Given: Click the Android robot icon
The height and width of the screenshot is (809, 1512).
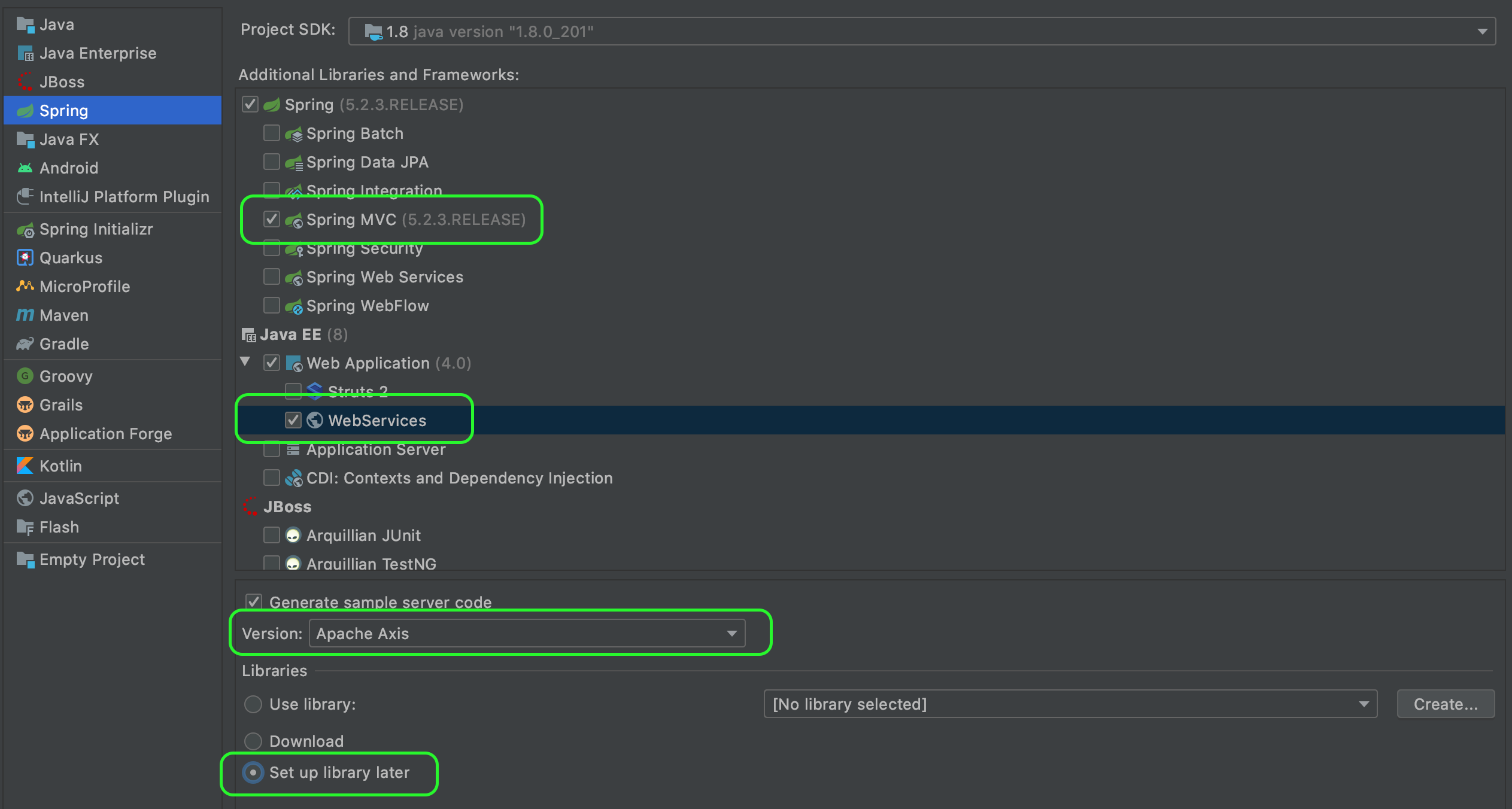Looking at the screenshot, I should pyautogui.click(x=25, y=168).
